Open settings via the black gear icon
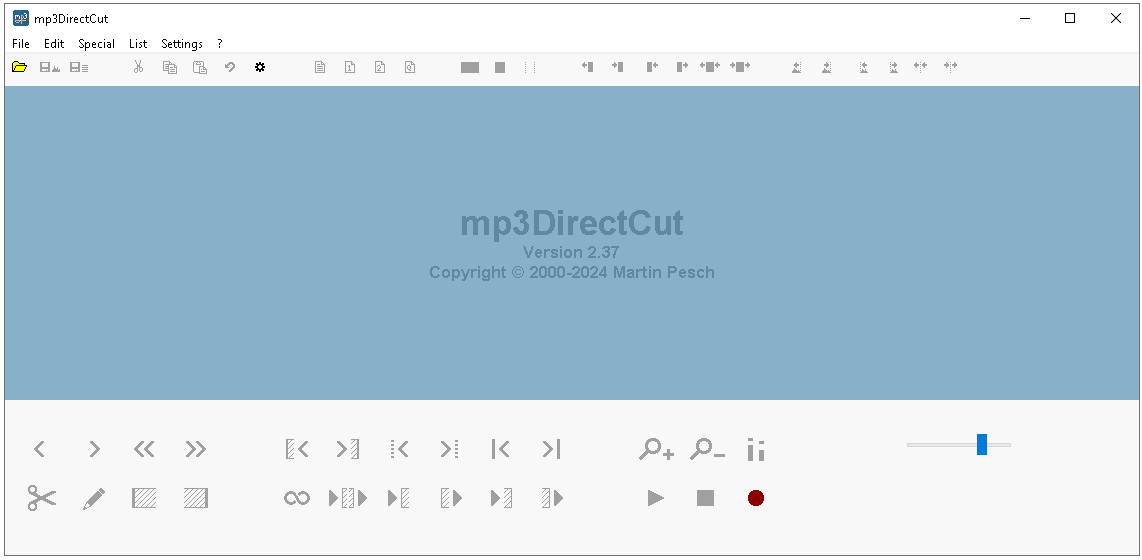 pyautogui.click(x=260, y=67)
